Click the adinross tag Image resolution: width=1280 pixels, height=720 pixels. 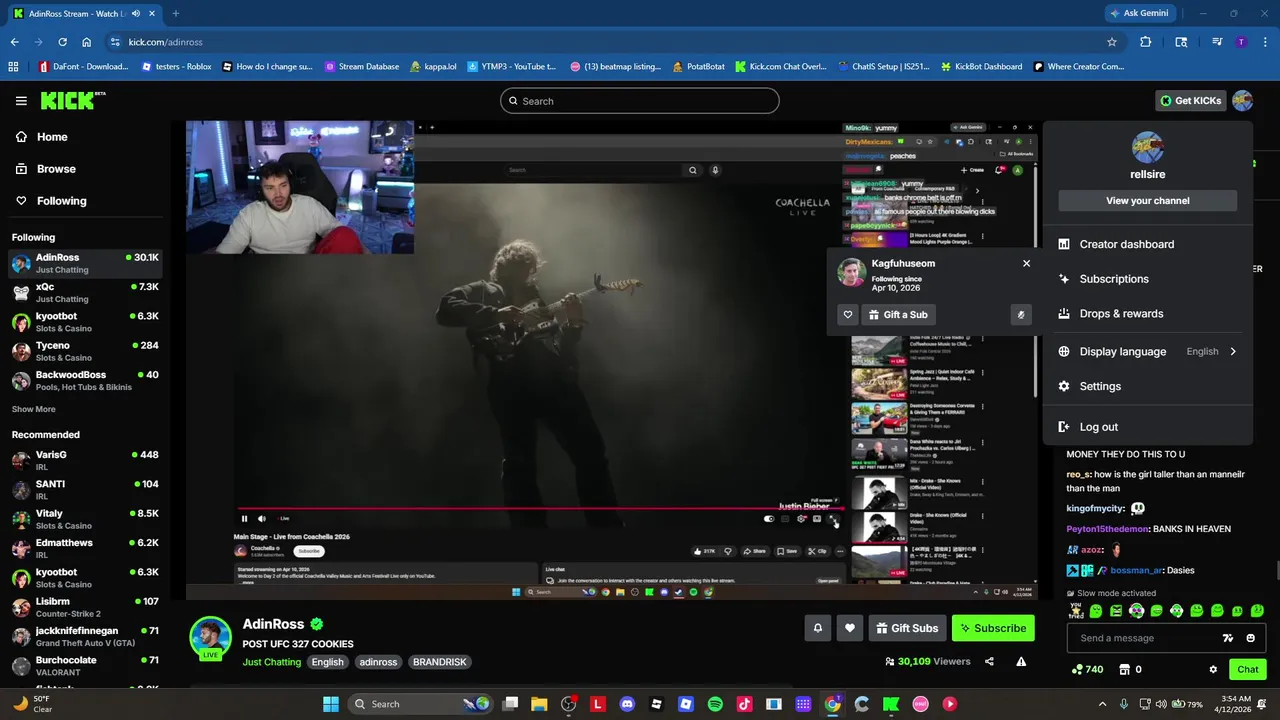point(378,662)
